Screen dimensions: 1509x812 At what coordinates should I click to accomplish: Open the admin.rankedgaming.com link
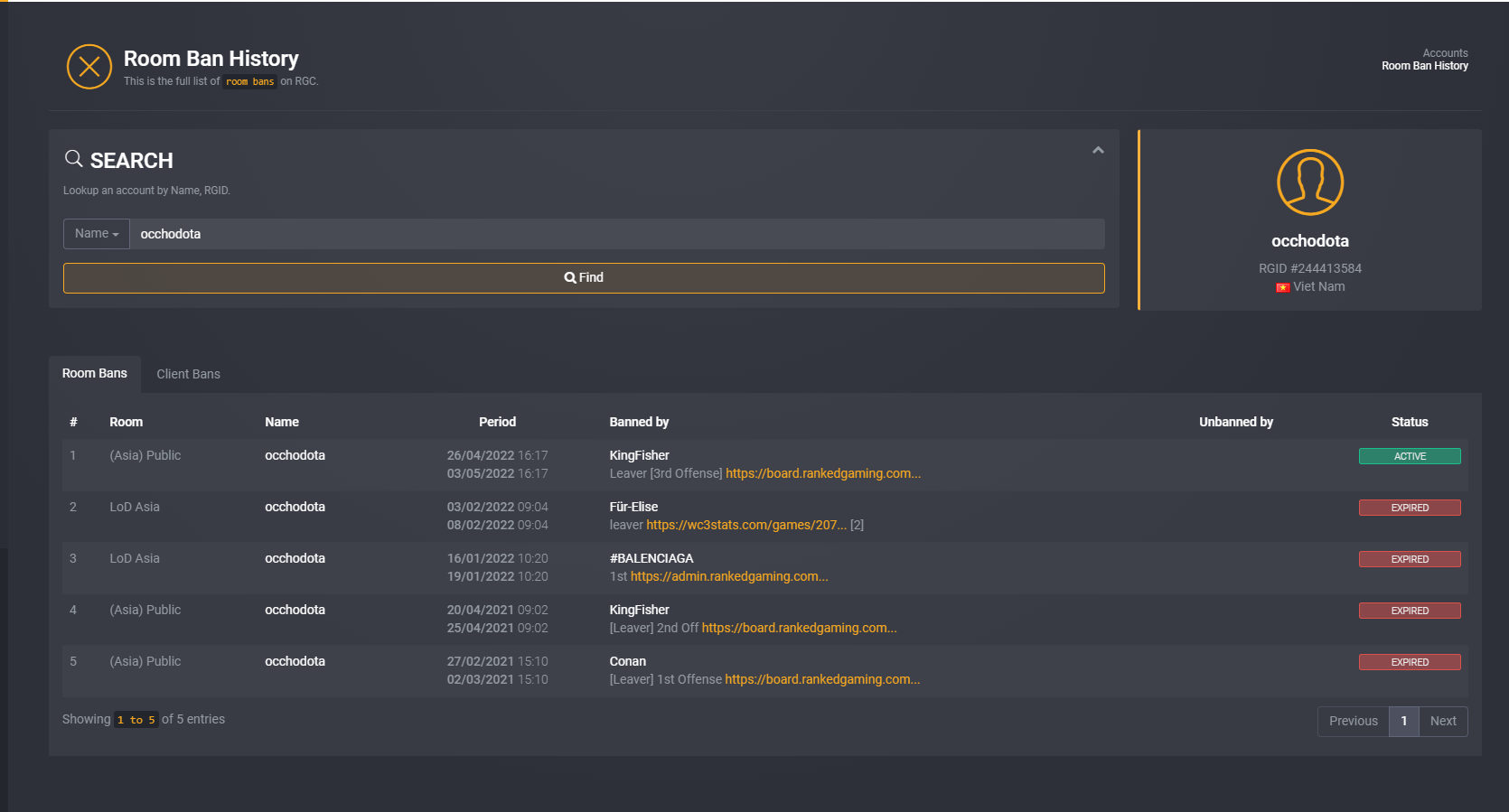click(x=729, y=576)
